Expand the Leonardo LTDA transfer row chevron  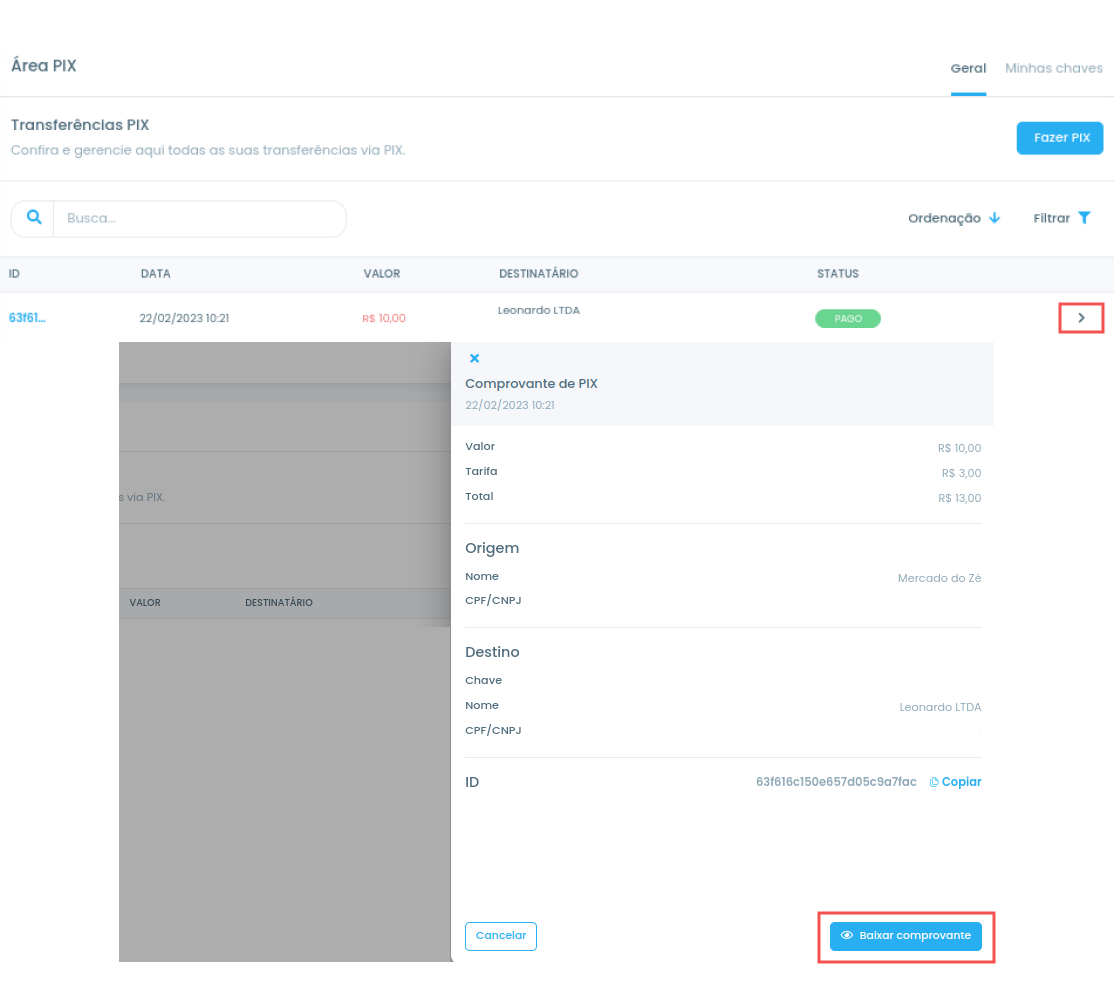[1081, 317]
